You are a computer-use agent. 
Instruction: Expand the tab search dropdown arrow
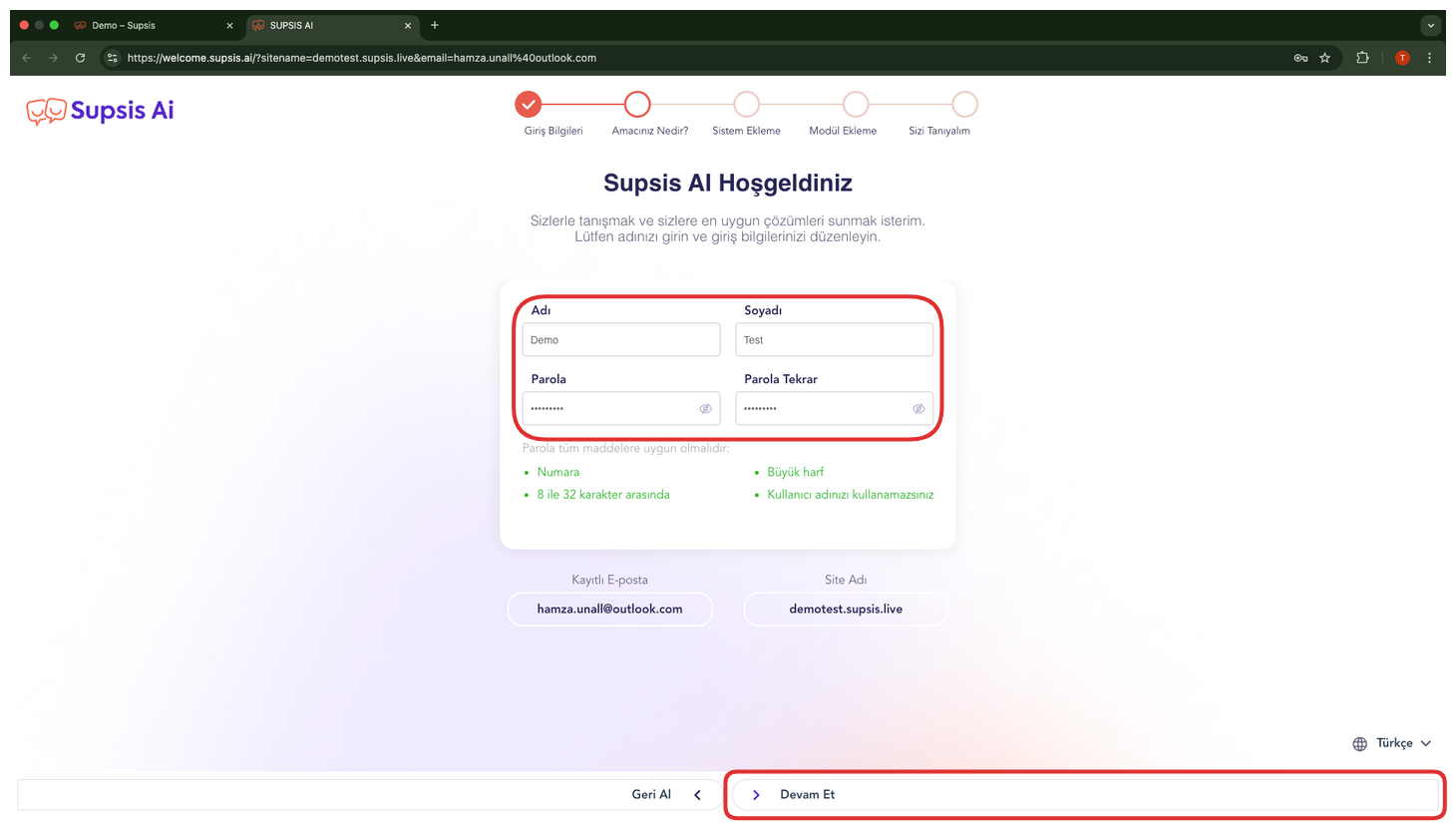click(x=1431, y=26)
